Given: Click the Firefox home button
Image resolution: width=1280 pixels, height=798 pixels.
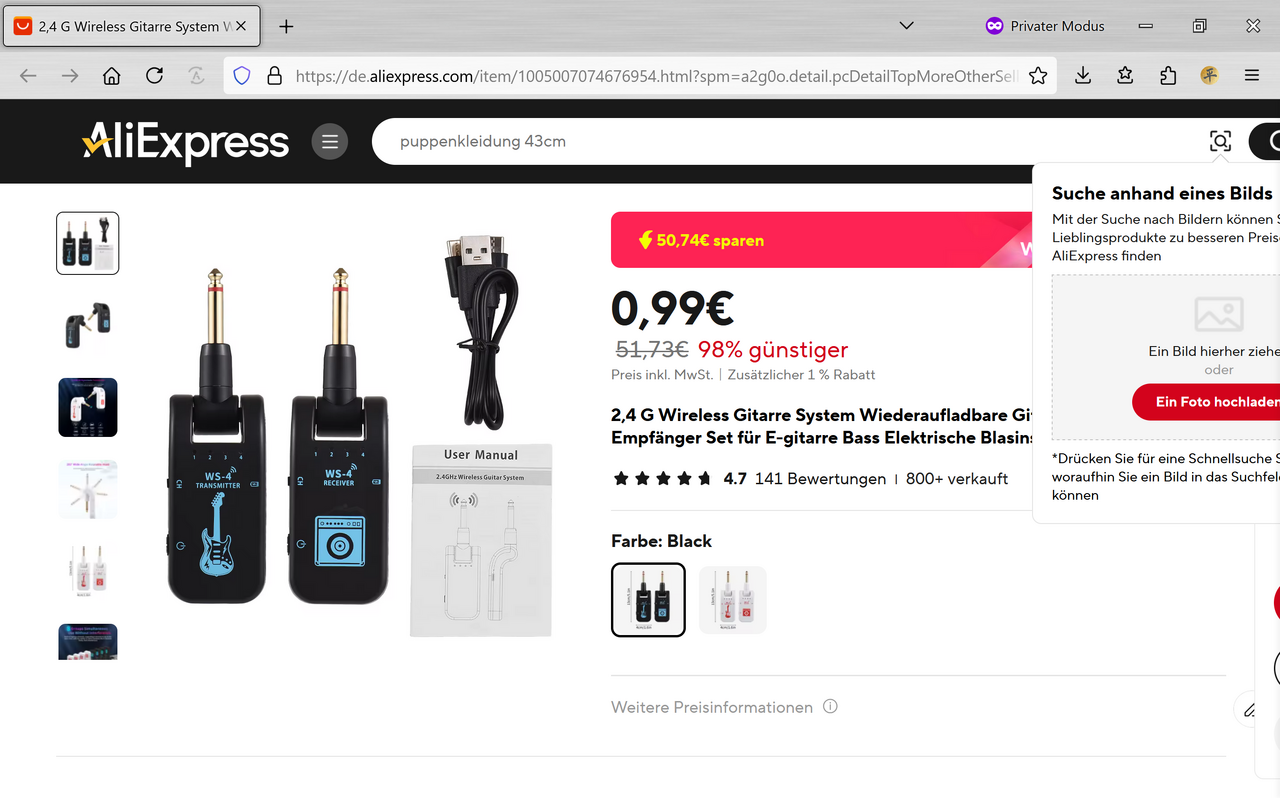Looking at the screenshot, I should pos(112,76).
